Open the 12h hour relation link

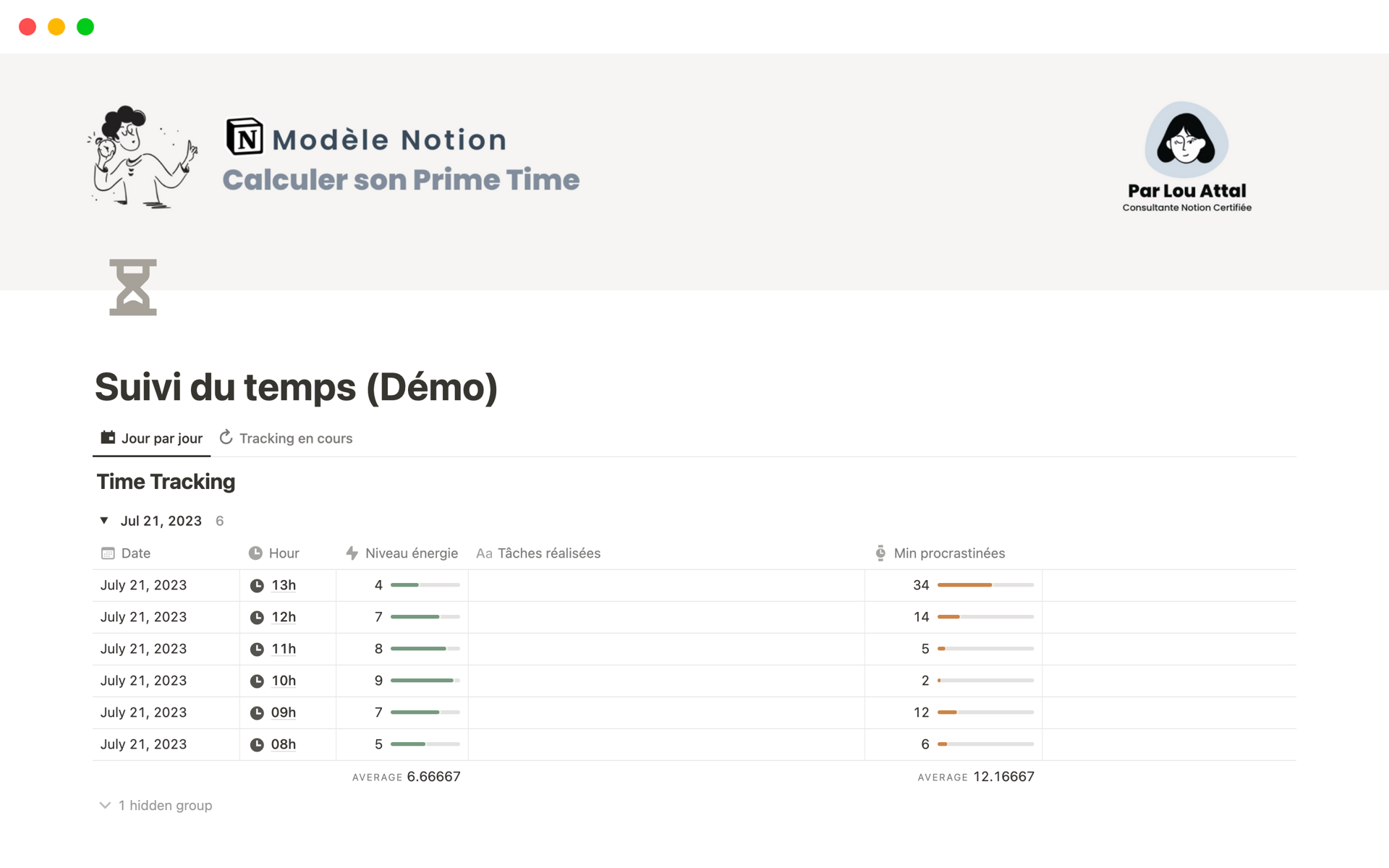coord(284,617)
